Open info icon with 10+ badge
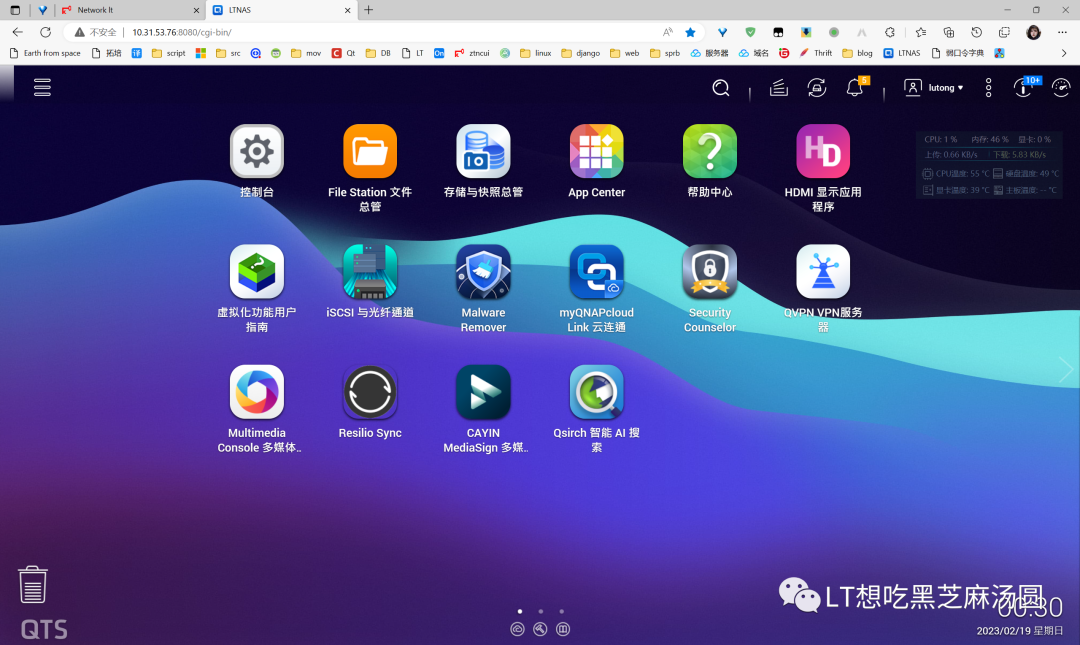The width and height of the screenshot is (1080, 645). [1025, 87]
